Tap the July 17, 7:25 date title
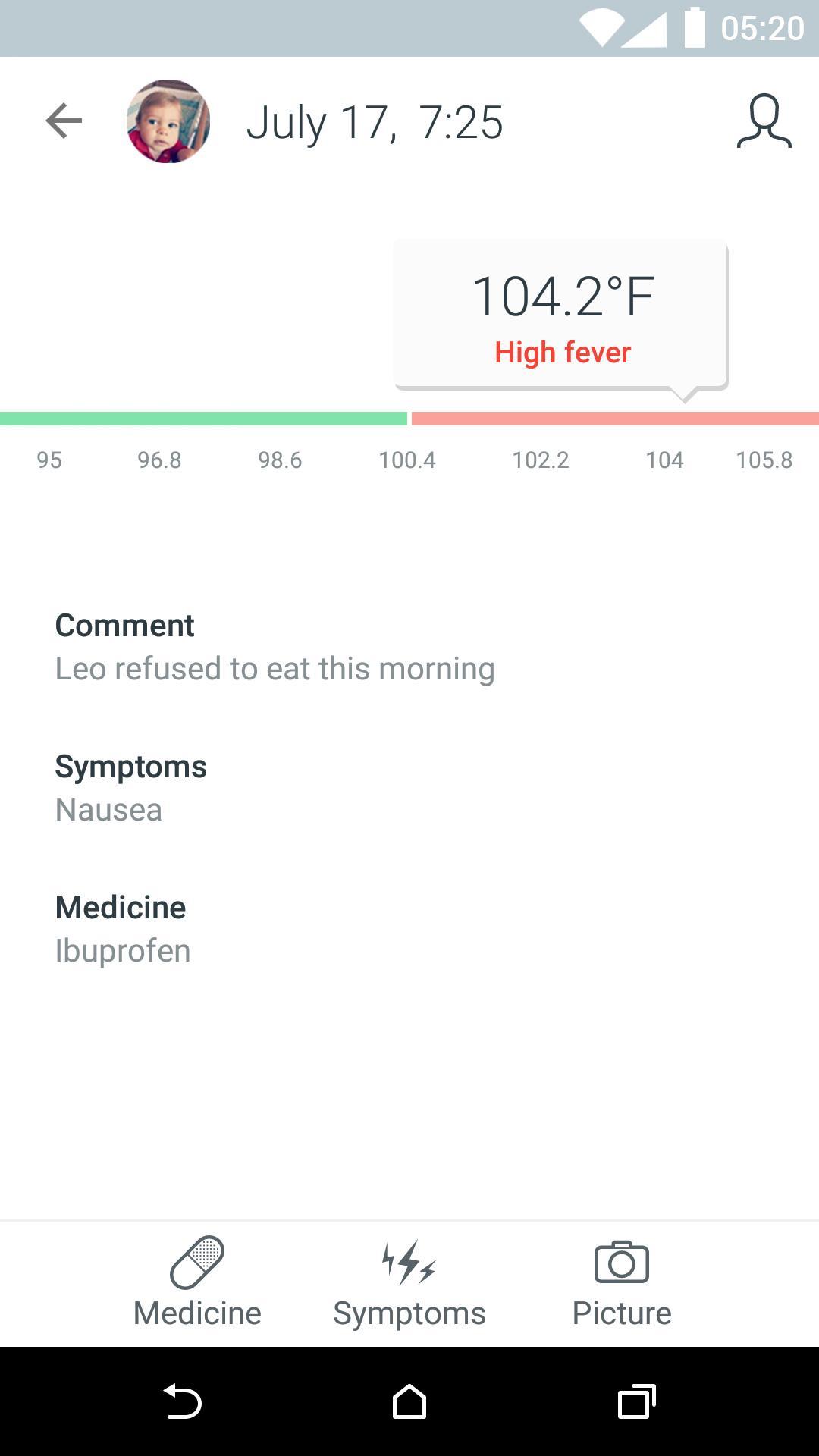Image resolution: width=819 pixels, height=1456 pixels. tap(375, 123)
